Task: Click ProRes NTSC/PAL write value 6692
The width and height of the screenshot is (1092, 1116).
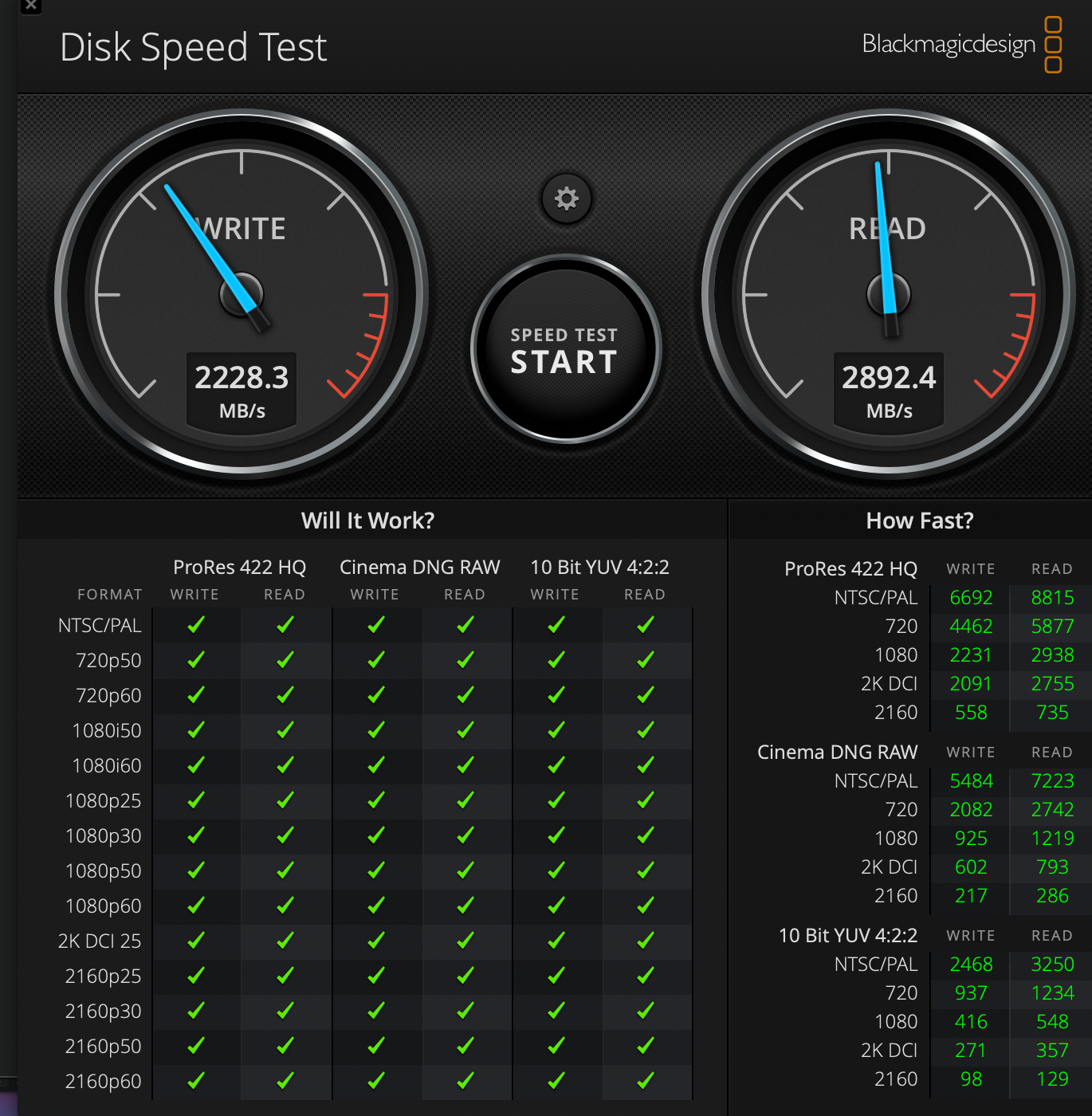Action: click(971, 598)
